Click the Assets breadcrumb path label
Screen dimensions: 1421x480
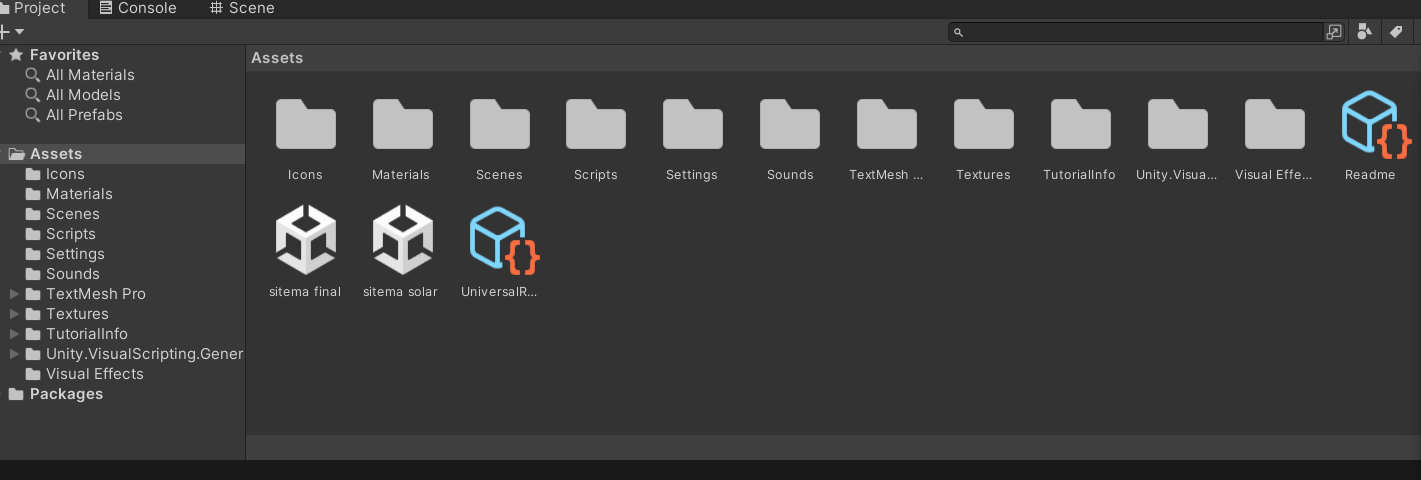click(x=277, y=58)
